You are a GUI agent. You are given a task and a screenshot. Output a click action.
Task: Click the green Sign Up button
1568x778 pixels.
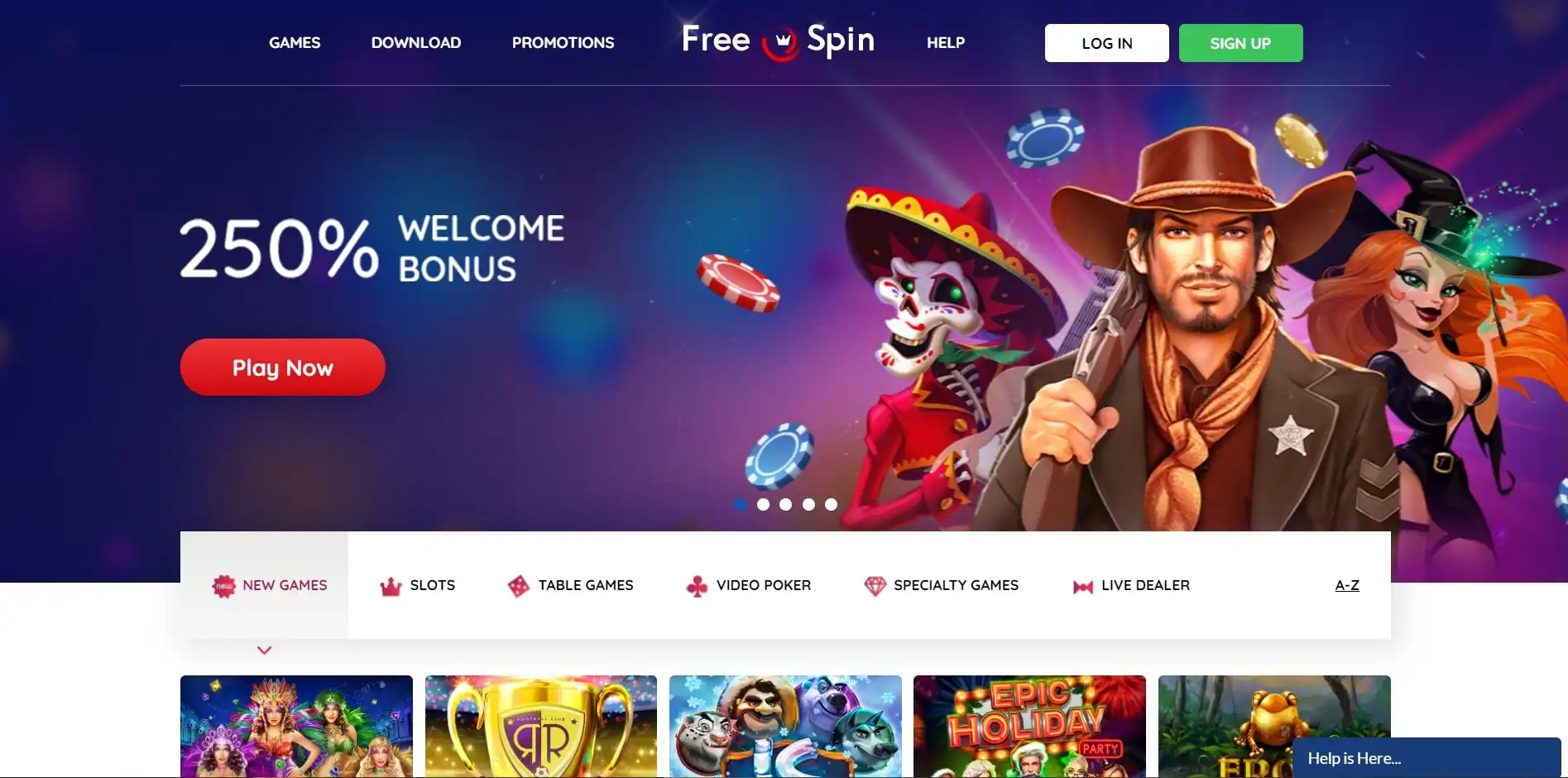click(1240, 43)
